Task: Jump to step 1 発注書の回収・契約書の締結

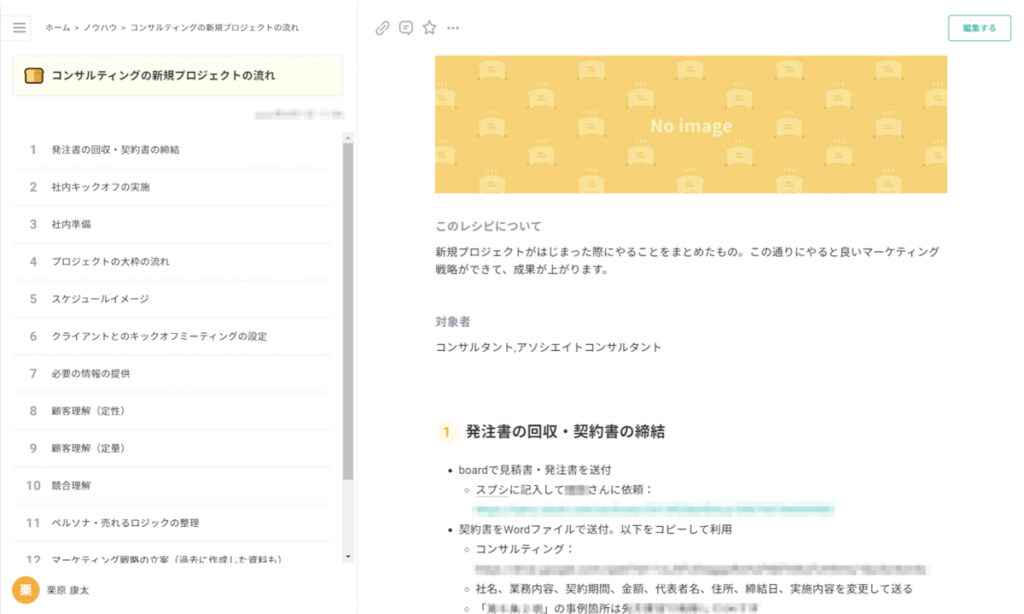Action: [x=172, y=150]
